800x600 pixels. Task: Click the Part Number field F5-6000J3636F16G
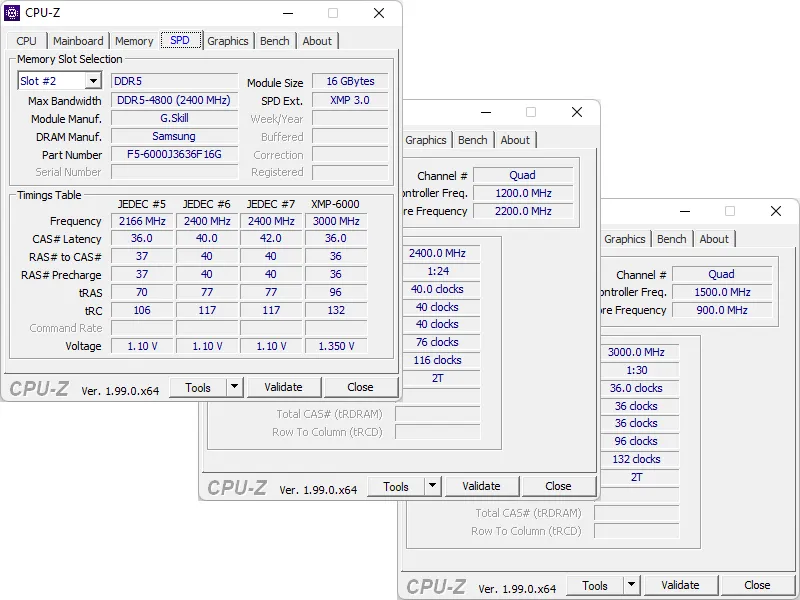point(174,155)
